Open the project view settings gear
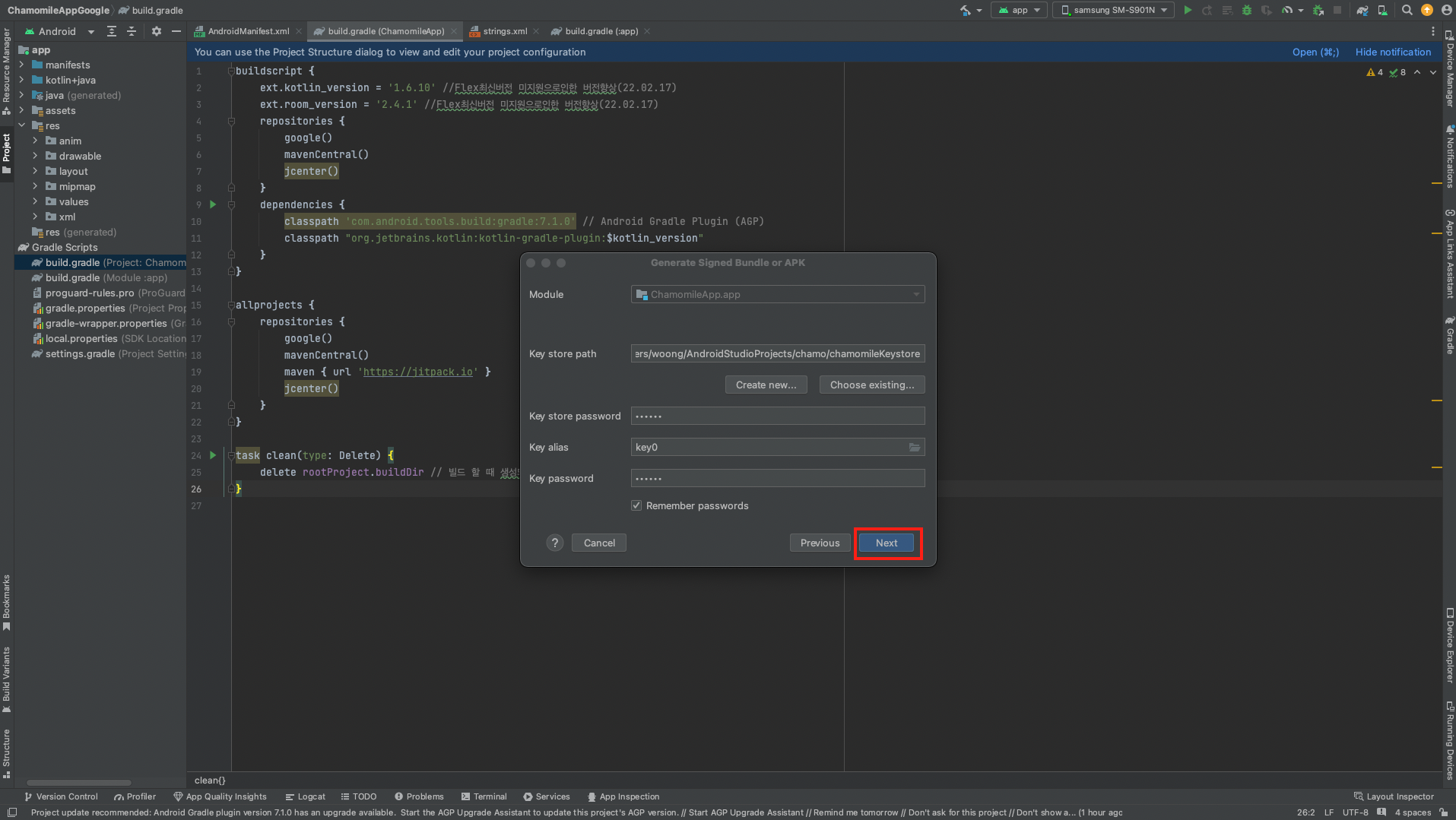This screenshot has width=1456, height=820. (x=156, y=31)
